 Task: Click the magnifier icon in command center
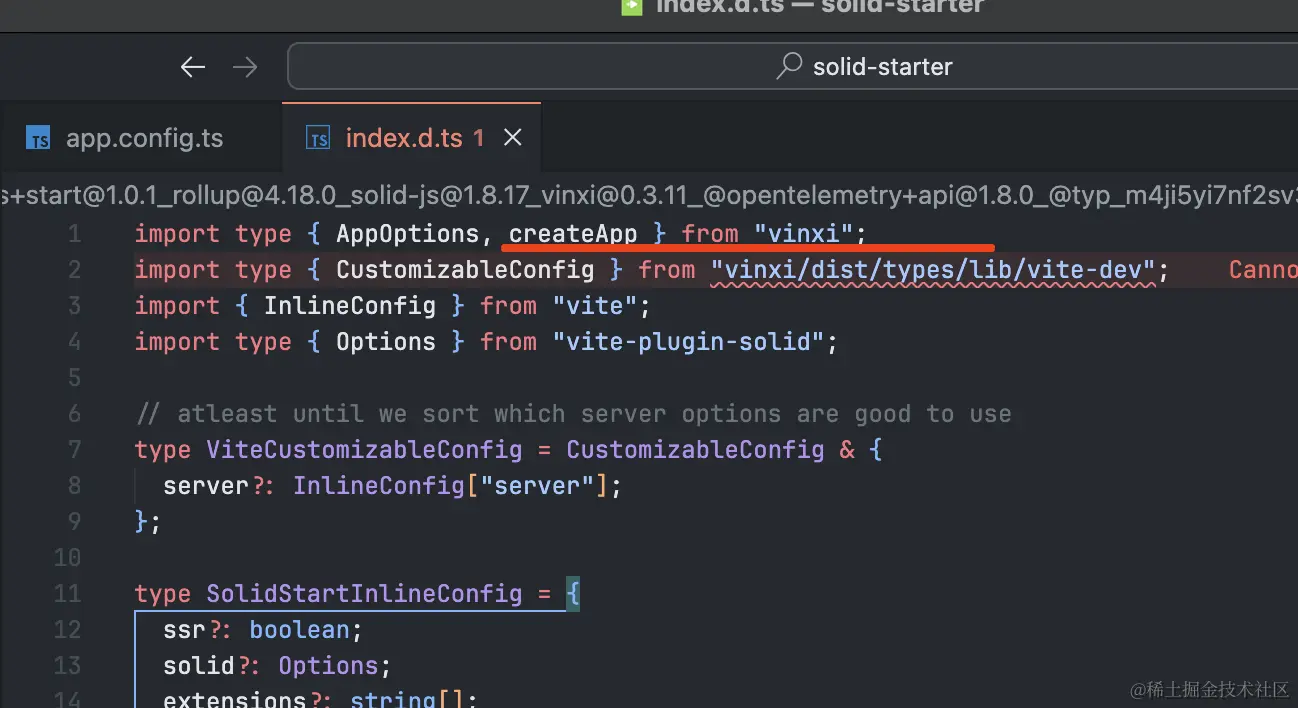click(x=790, y=67)
